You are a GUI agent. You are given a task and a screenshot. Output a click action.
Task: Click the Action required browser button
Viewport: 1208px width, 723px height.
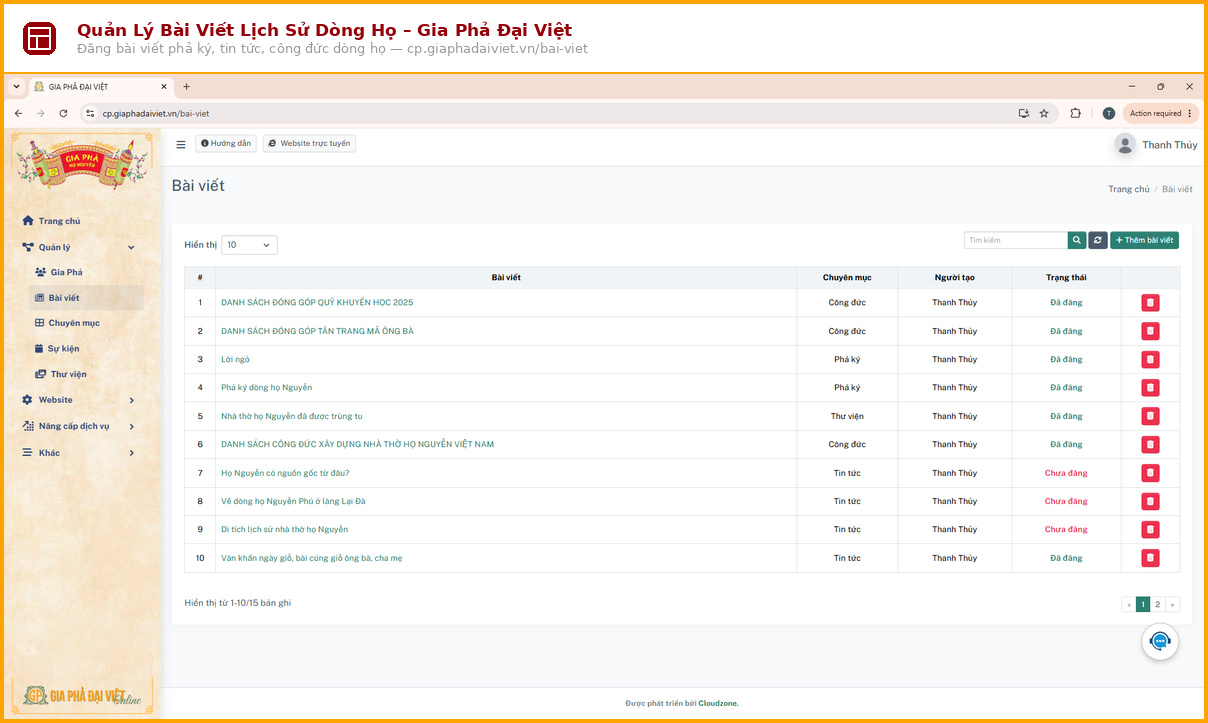tap(1160, 113)
